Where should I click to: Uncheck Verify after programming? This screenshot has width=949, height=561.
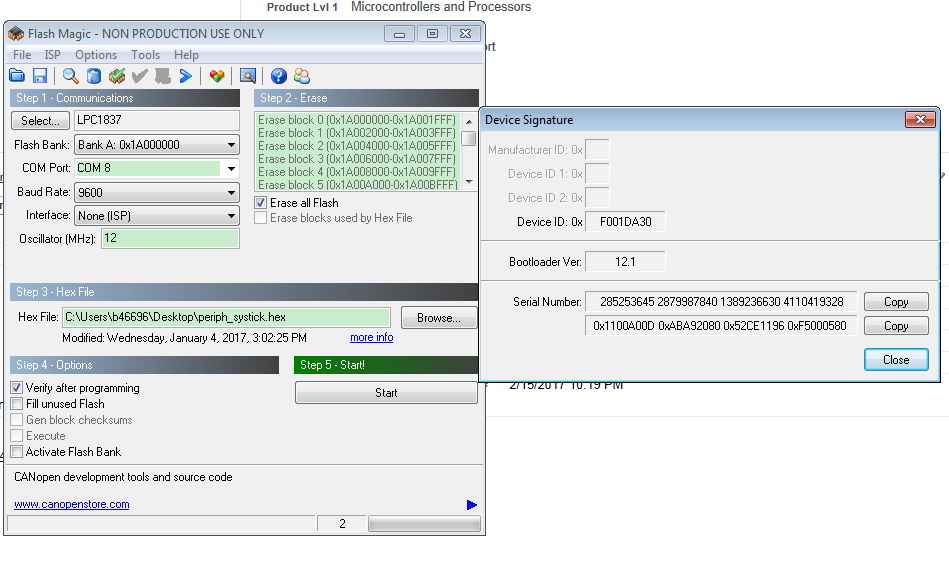click(x=17, y=388)
